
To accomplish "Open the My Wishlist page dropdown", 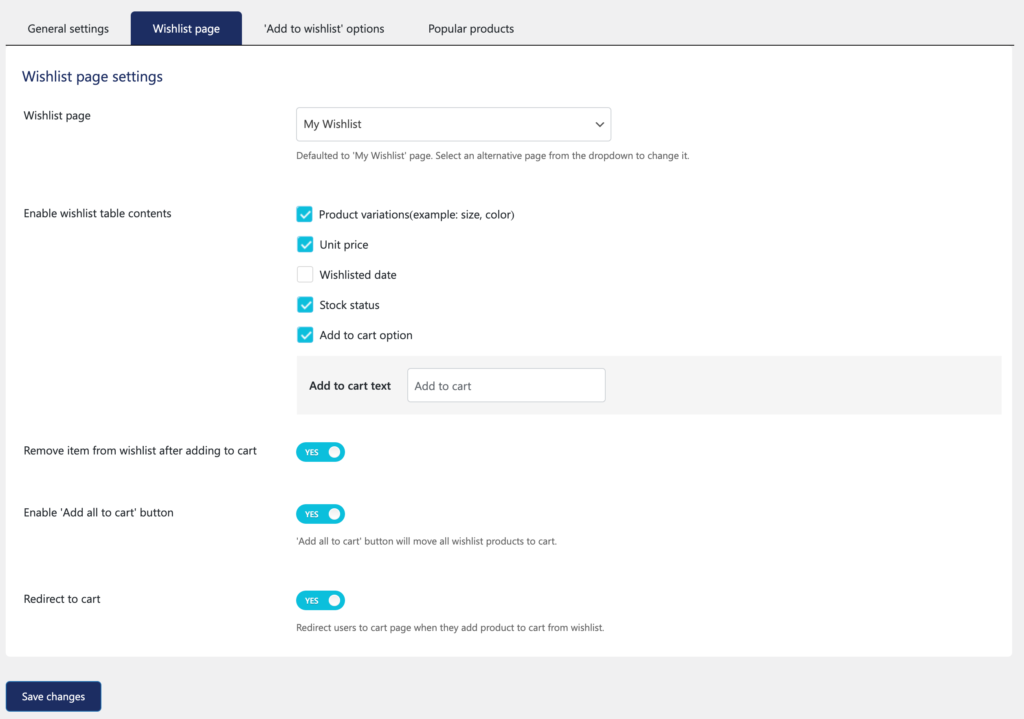I will pyautogui.click(x=453, y=124).
